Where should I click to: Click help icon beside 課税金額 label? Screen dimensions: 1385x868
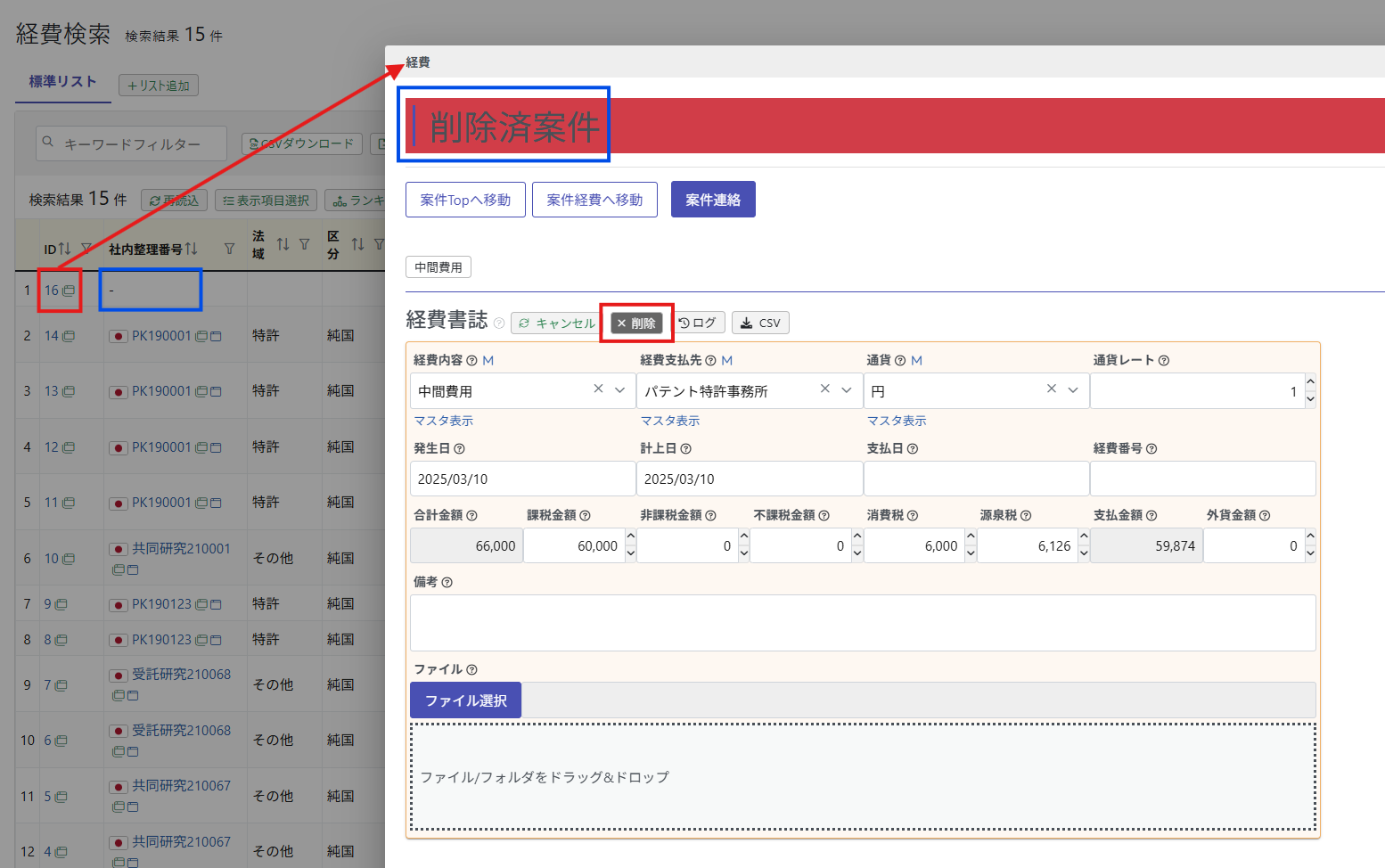point(586,516)
